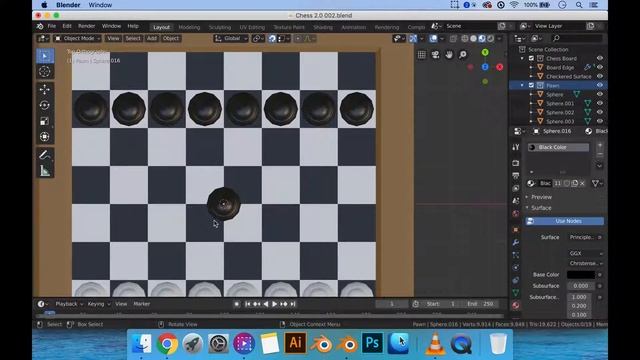Switch to the Shading workspace tab
The image size is (640, 360).
pyautogui.click(x=323, y=27)
